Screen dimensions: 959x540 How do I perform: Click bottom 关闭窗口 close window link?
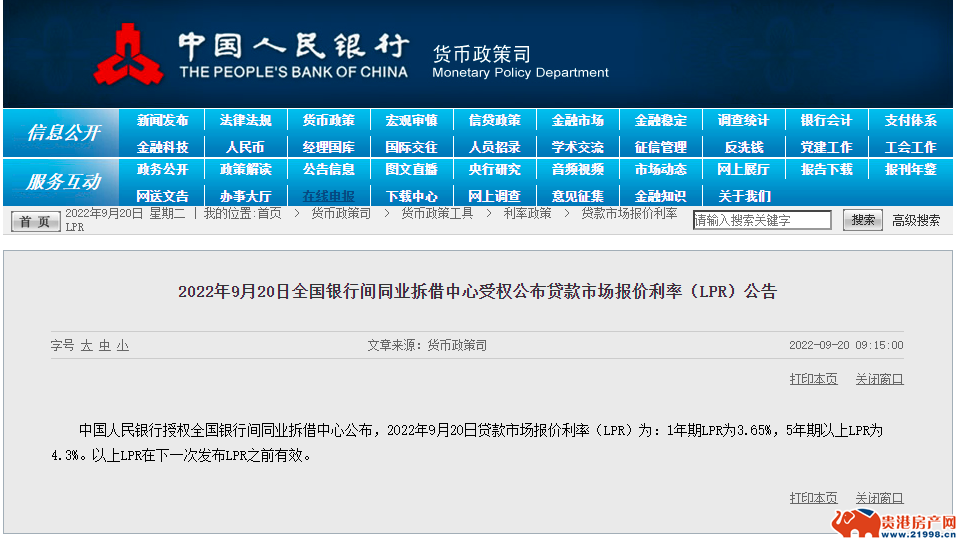coord(879,497)
